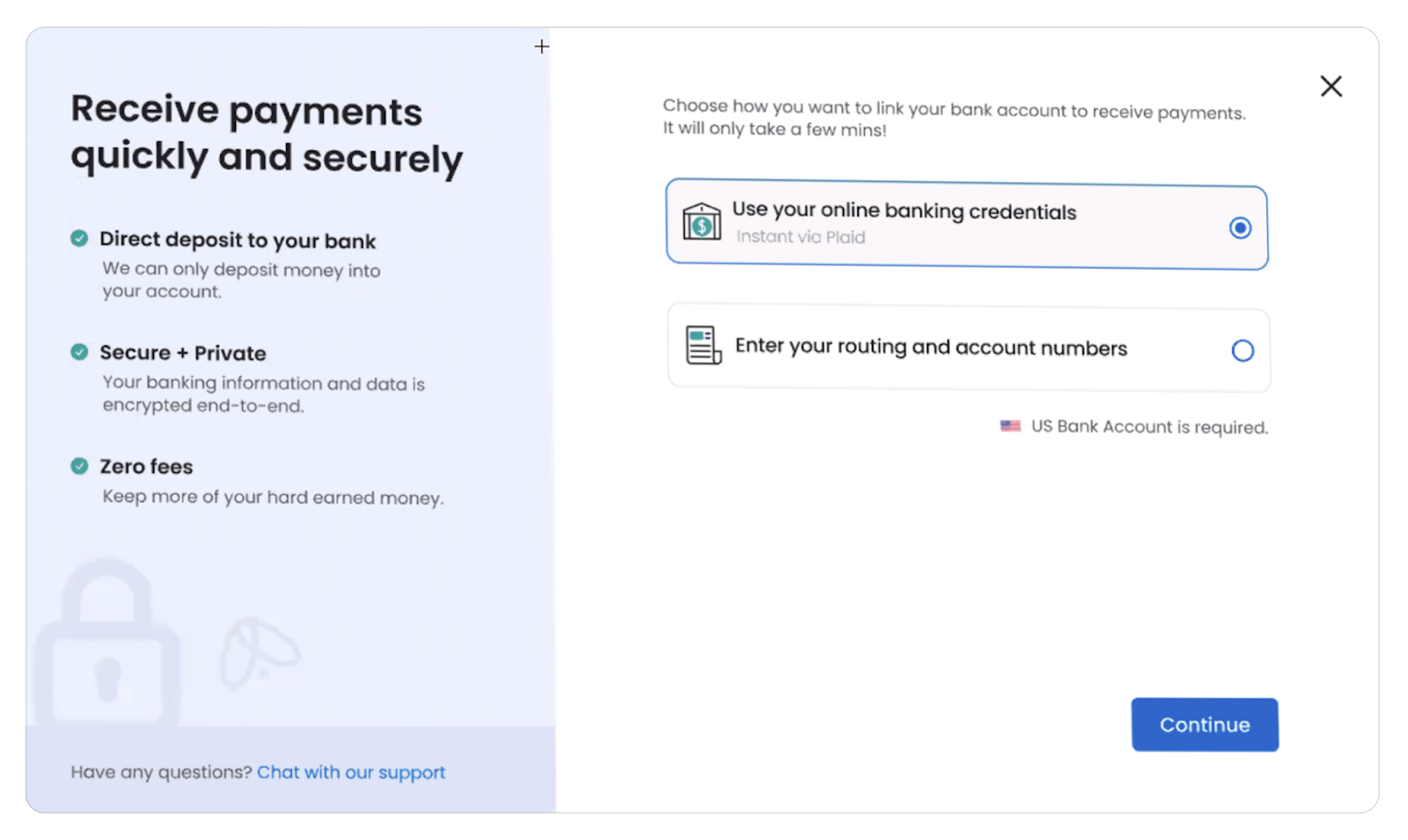The height and width of the screenshot is (840, 1408).
Task: Click the 'US Bank Account is required' note
Action: point(1149,427)
